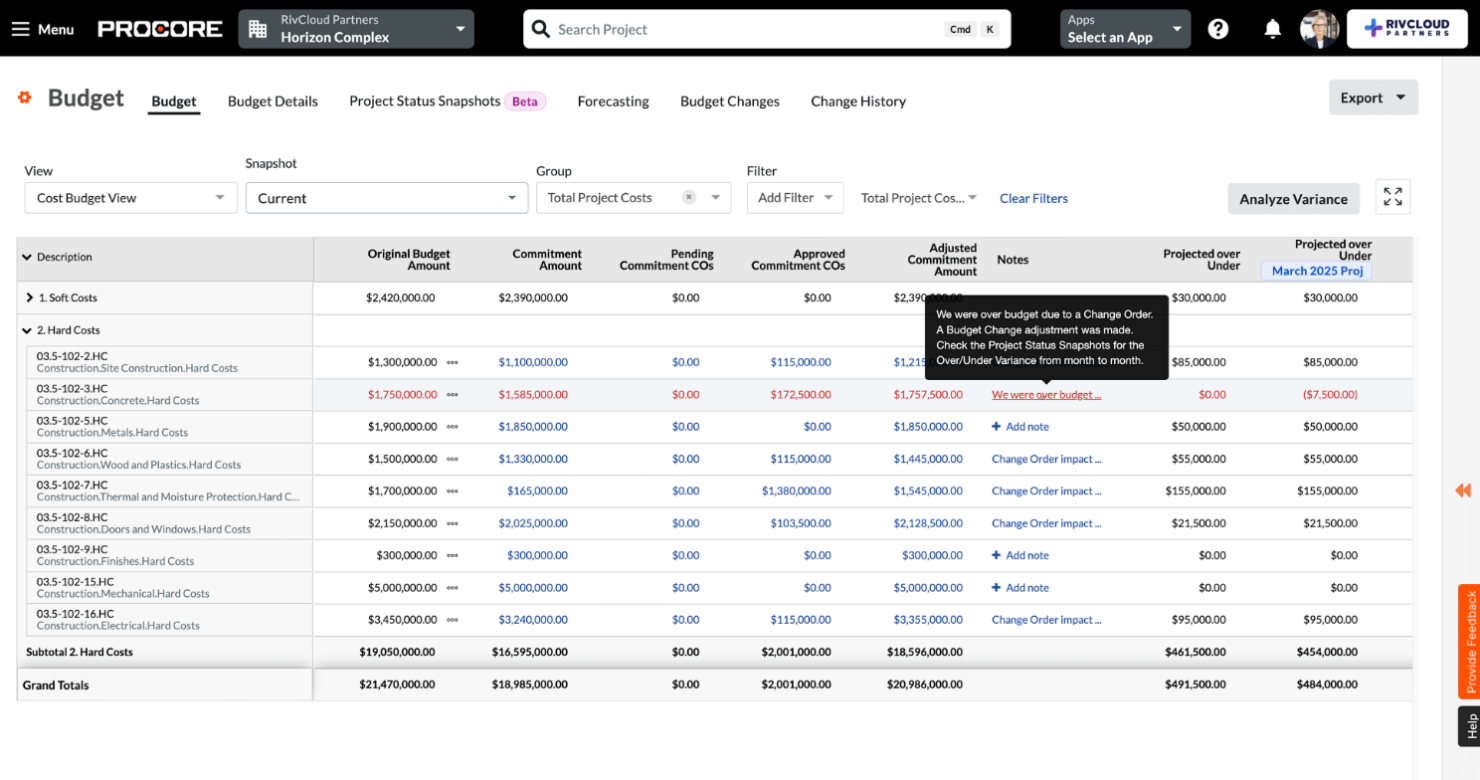Open the Export dropdown
Image resolution: width=1480 pixels, height=780 pixels.
[1373, 97]
